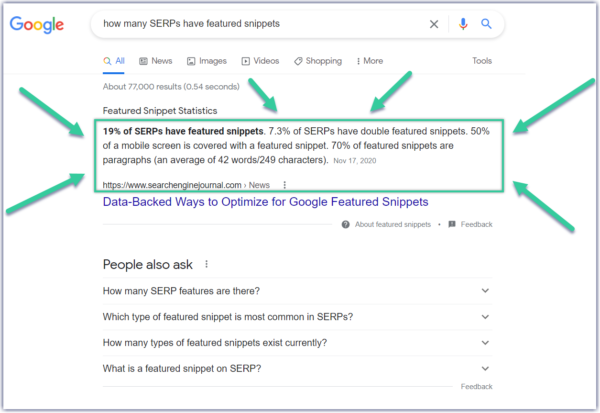Clear the search box with X icon
Screen dimensions: 600x413
pyautogui.click(x=434, y=24)
